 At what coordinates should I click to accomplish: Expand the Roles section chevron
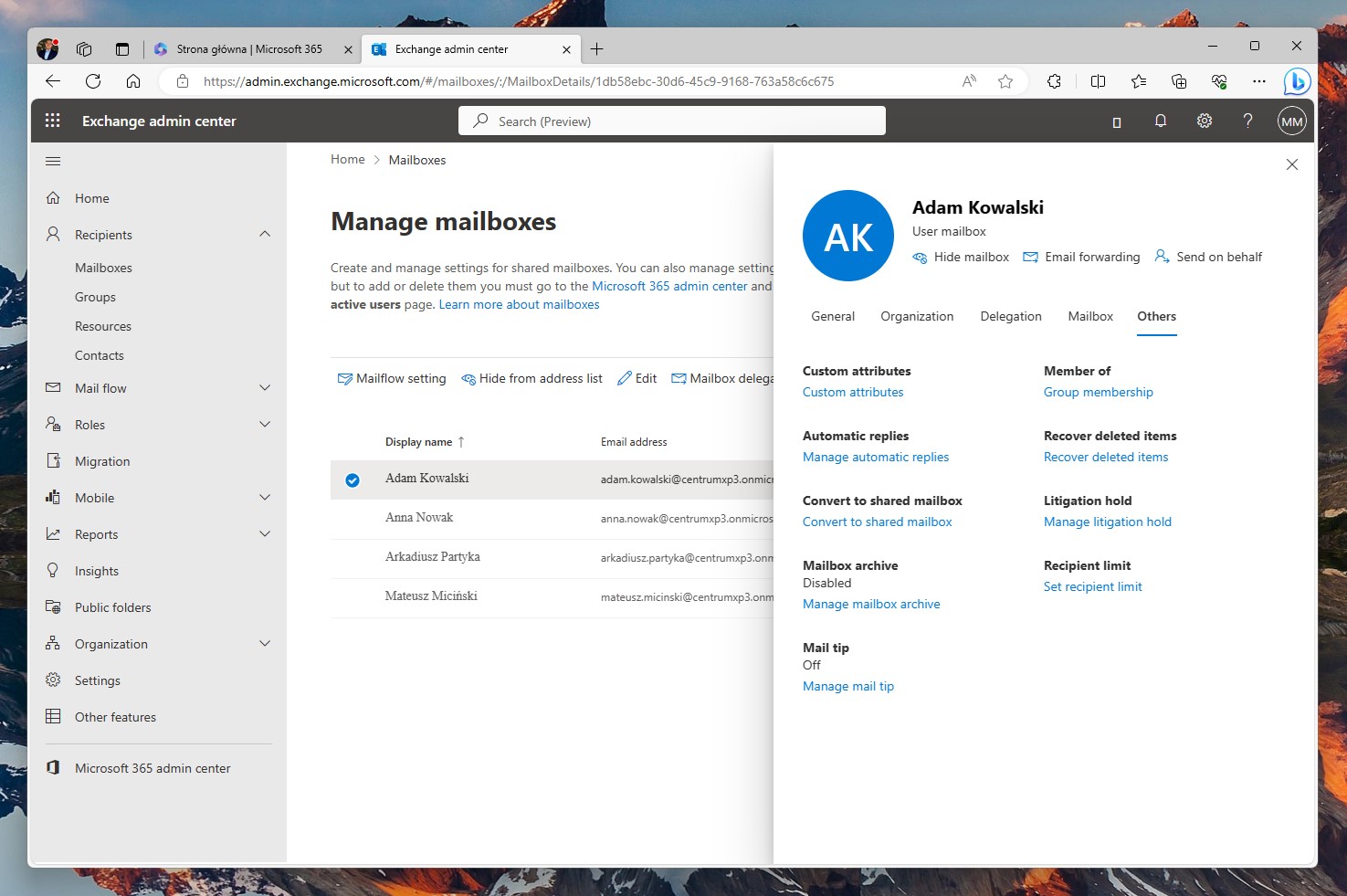265,424
